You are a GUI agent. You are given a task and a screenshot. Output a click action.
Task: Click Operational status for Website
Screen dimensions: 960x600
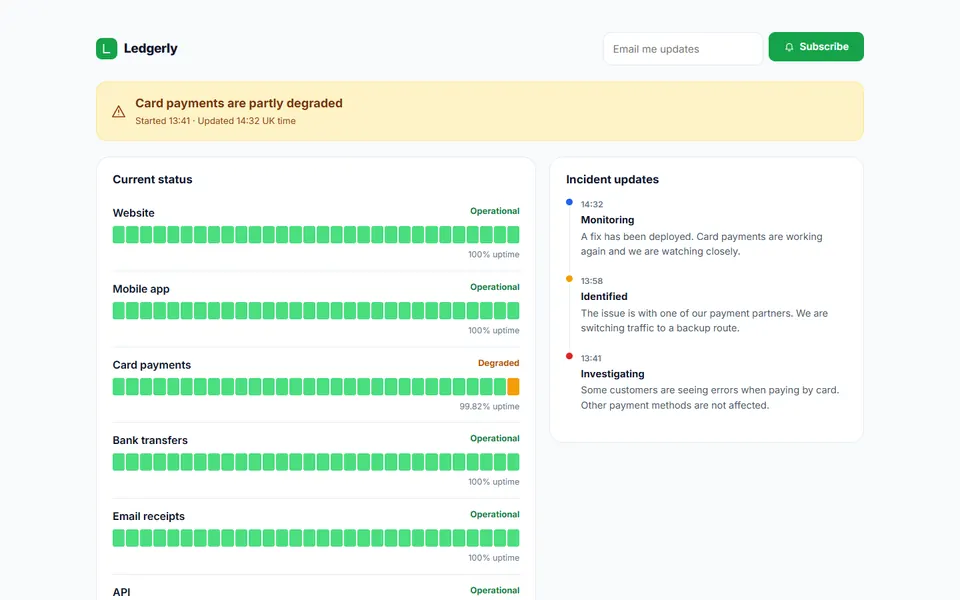(x=495, y=211)
